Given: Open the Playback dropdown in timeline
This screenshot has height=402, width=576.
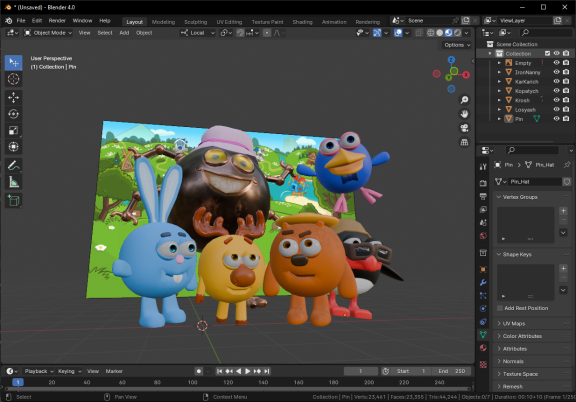Looking at the screenshot, I should click(39, 371).
